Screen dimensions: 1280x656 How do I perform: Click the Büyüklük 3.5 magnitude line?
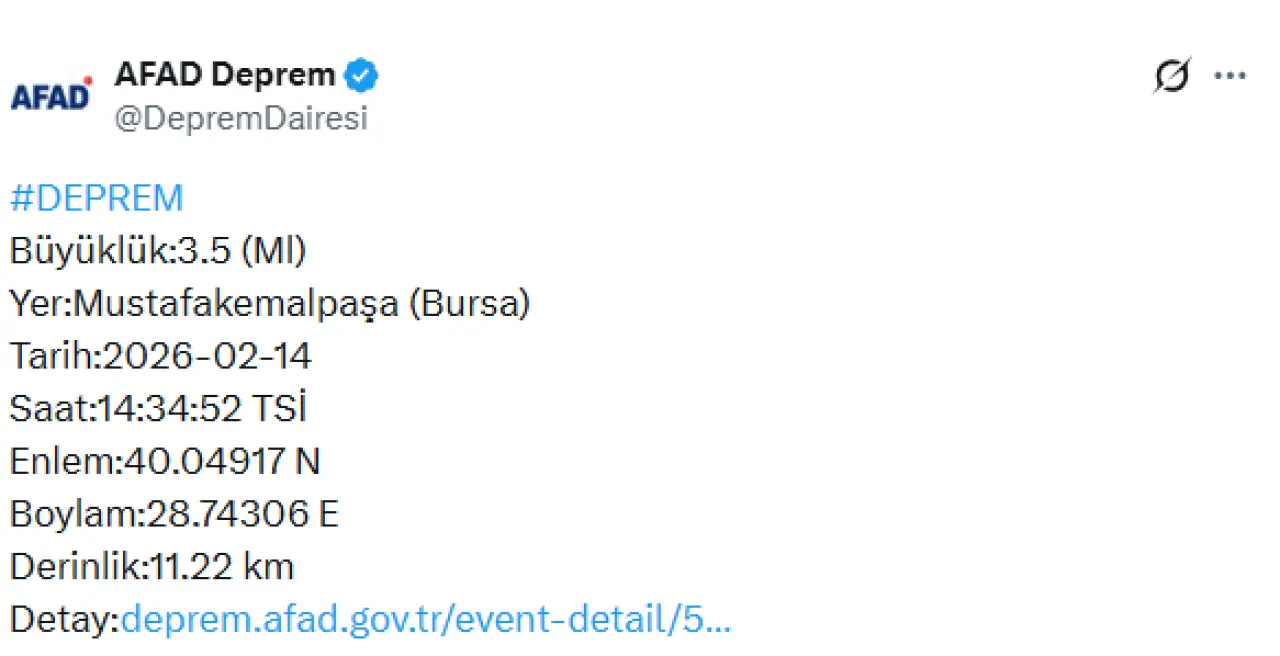point(158,251)
